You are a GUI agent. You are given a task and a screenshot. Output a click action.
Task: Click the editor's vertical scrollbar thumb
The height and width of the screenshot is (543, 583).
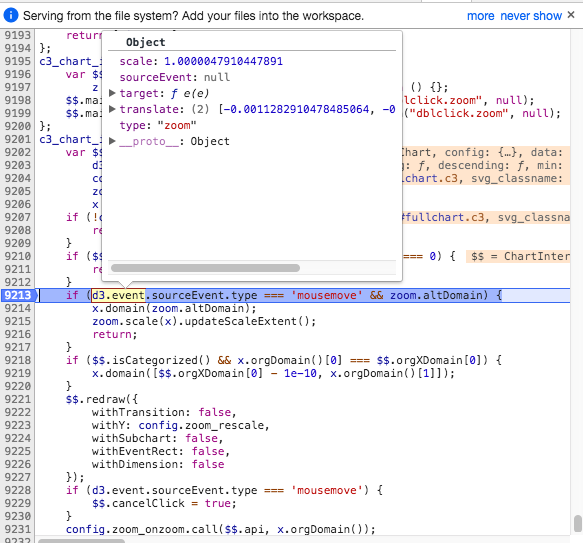pyautogui.click(x=577, y=524)
